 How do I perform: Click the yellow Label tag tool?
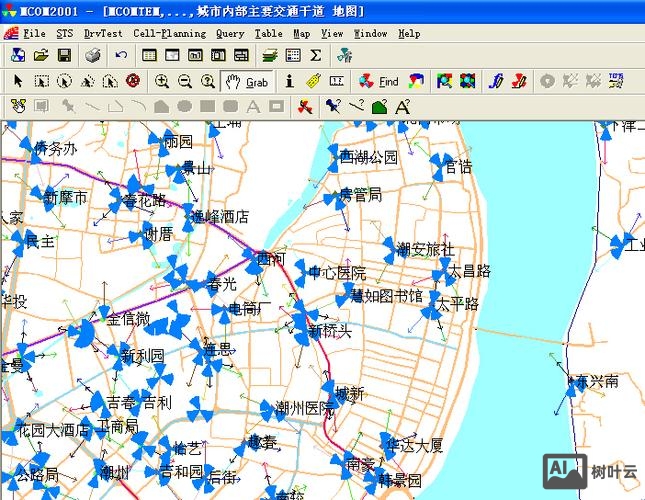(312, 81)
